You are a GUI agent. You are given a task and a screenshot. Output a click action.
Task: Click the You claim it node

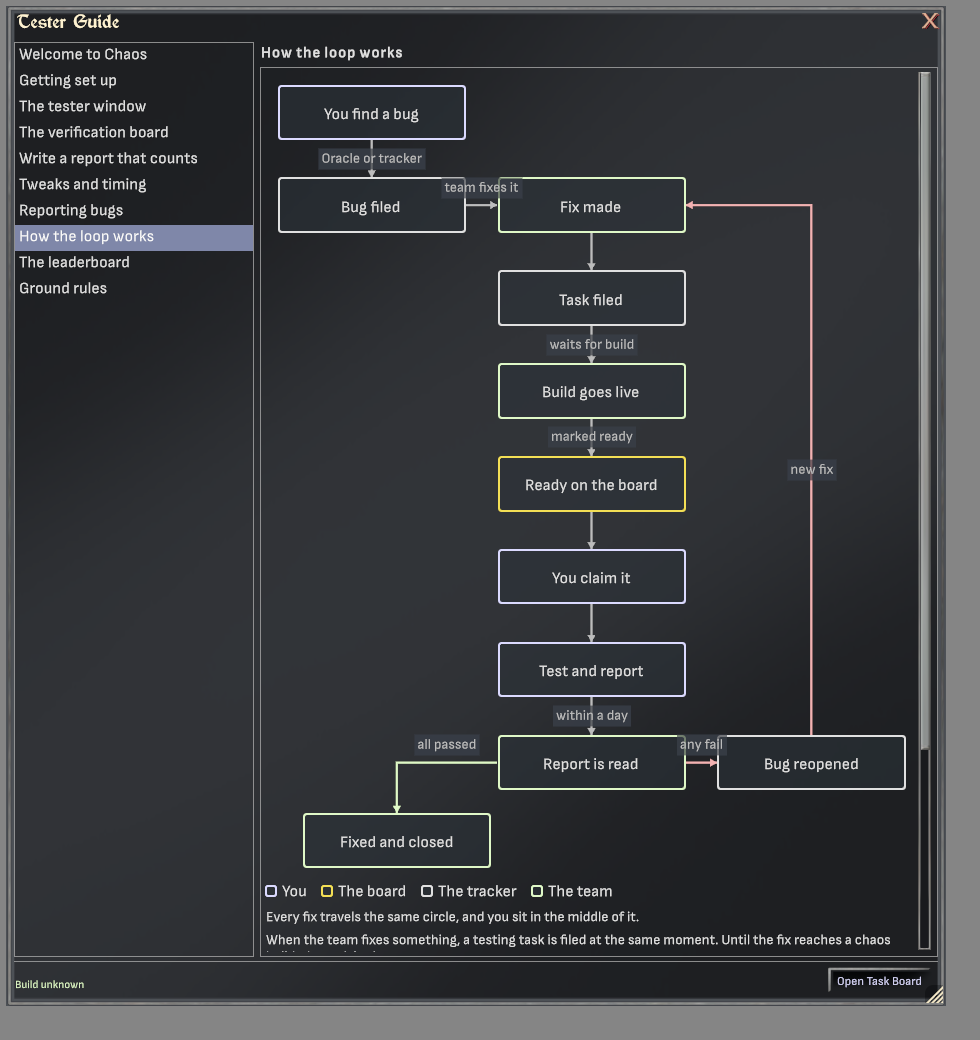(592, 576)
